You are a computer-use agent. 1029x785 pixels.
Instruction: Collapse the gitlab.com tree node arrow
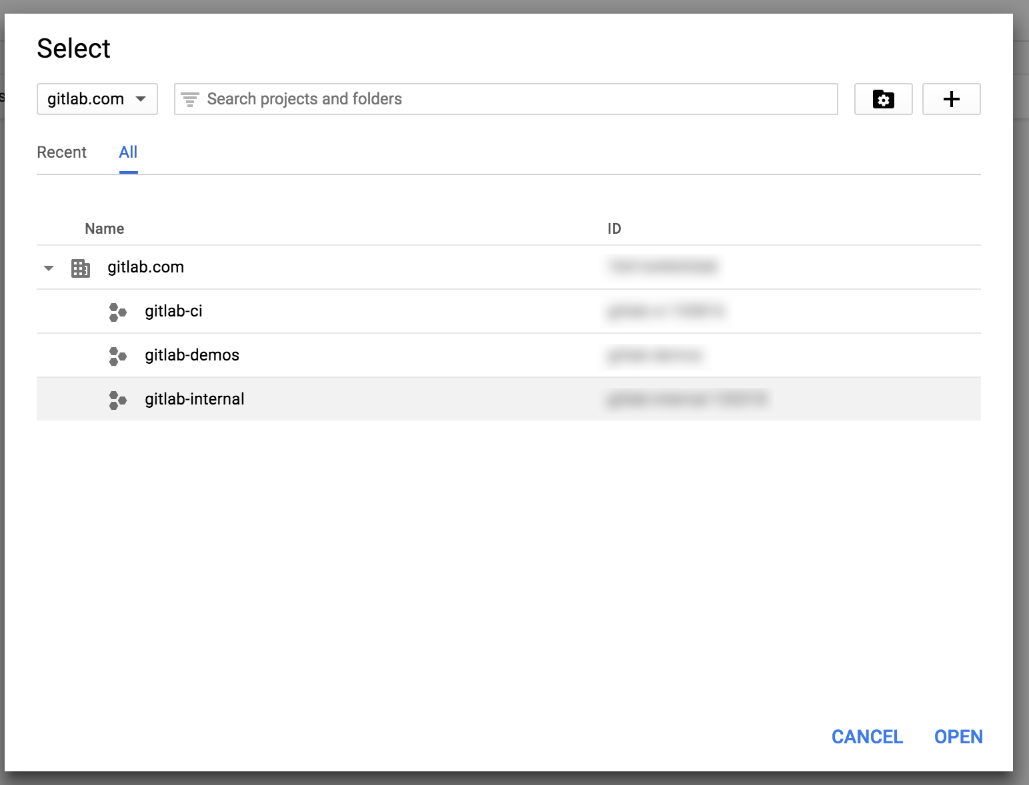[49, 268]
